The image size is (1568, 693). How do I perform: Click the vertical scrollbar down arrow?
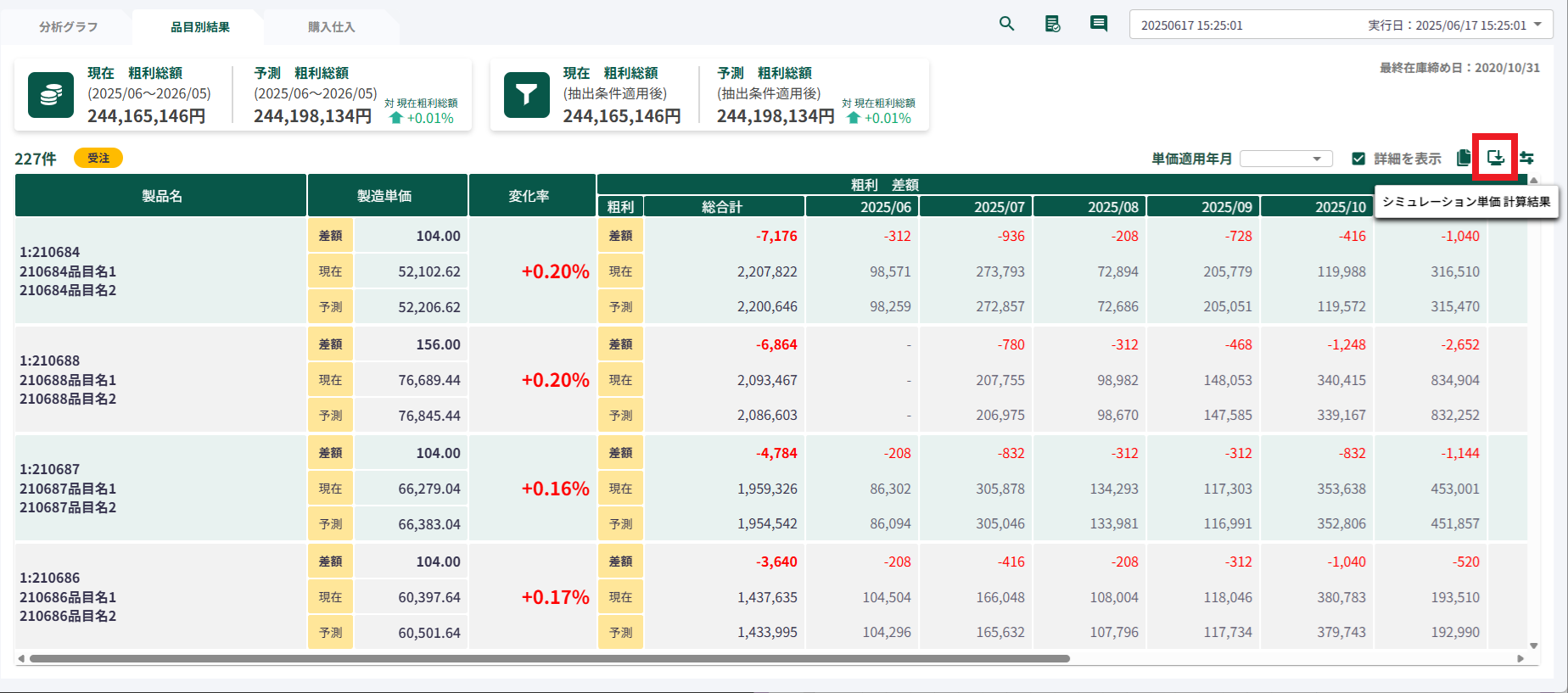click(1533, 645)
